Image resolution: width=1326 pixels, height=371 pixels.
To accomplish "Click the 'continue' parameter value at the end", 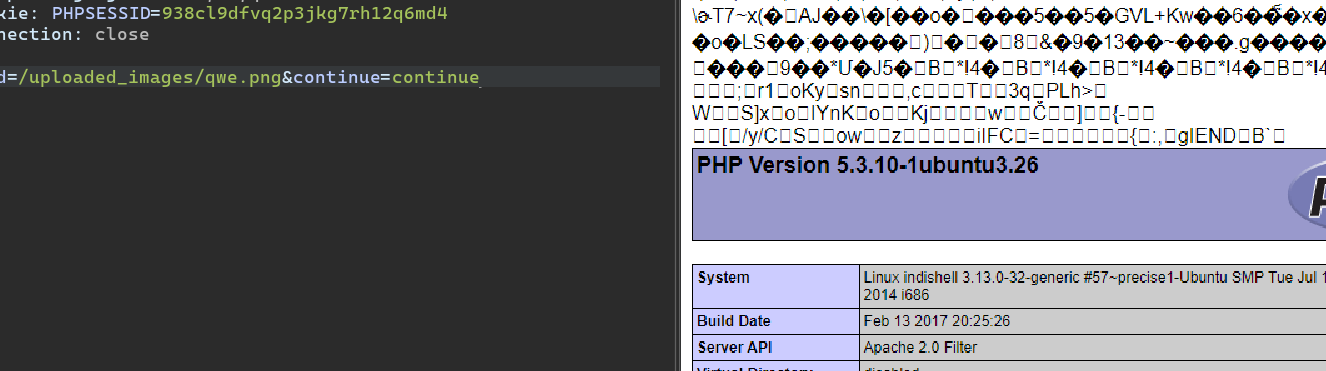I will (436, 78).
